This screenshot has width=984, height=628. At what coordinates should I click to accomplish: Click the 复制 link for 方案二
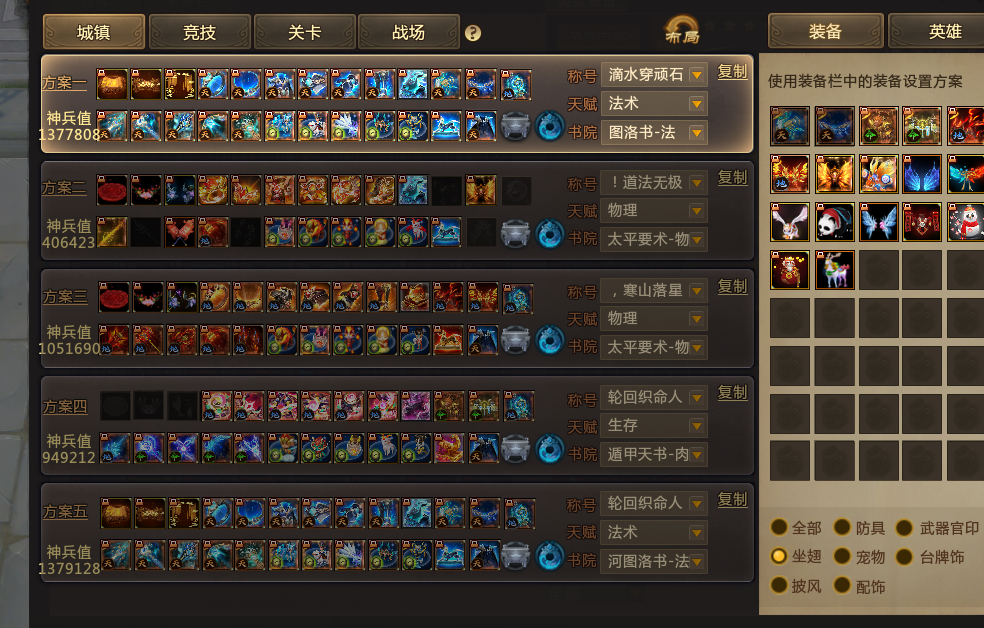click(732, 178)
